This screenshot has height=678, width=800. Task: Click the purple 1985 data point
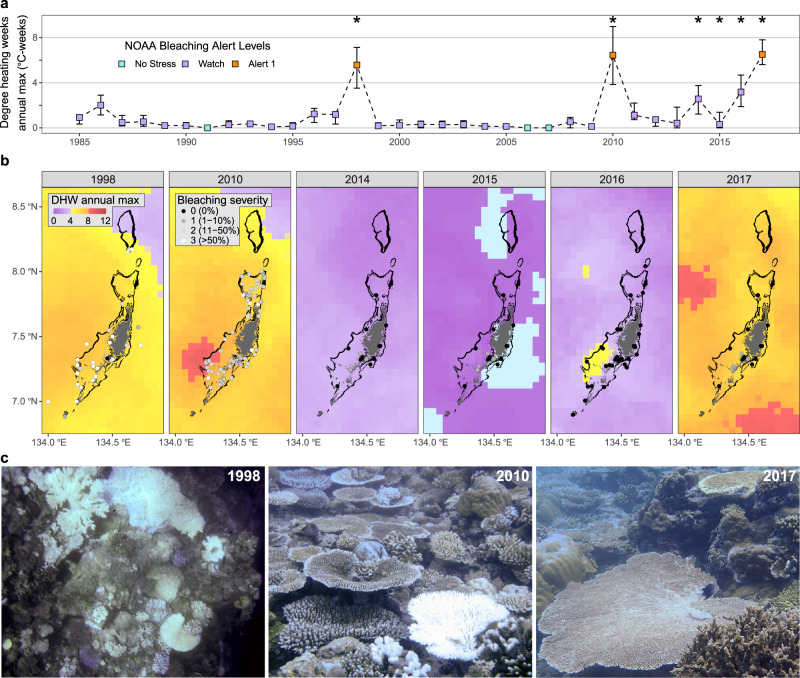click(80, 118)
